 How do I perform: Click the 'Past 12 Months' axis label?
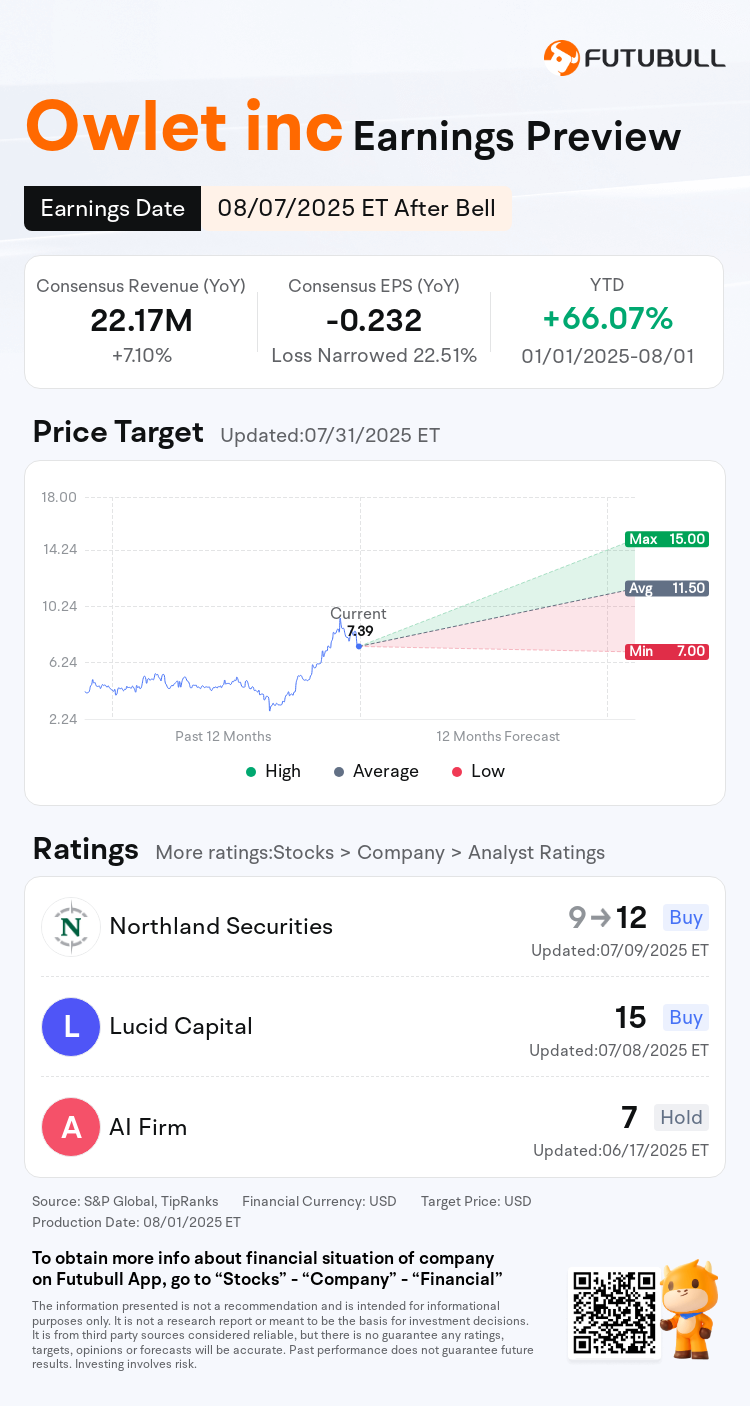click(223, 736)
